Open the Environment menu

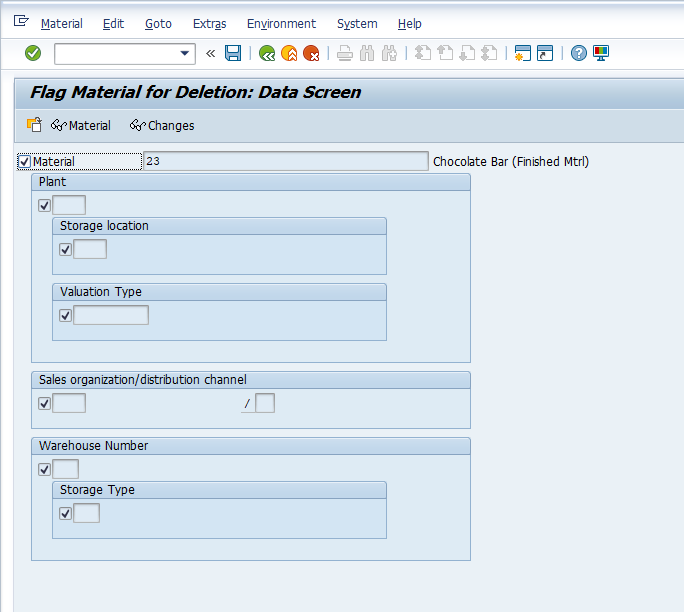[281, 23]
